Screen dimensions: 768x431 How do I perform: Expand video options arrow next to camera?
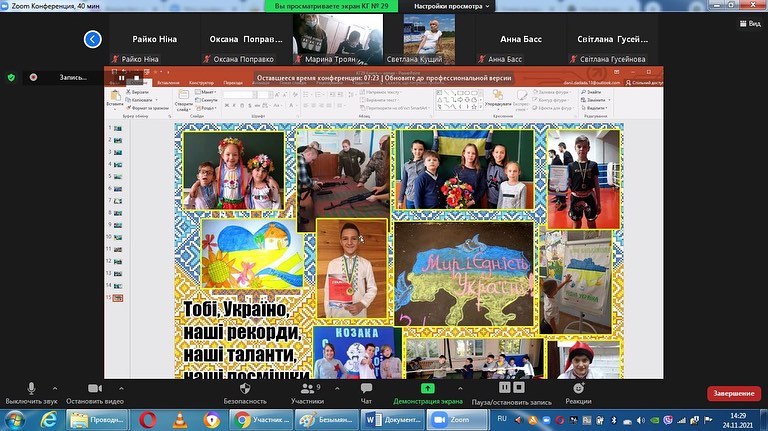[x=121, y=388]
